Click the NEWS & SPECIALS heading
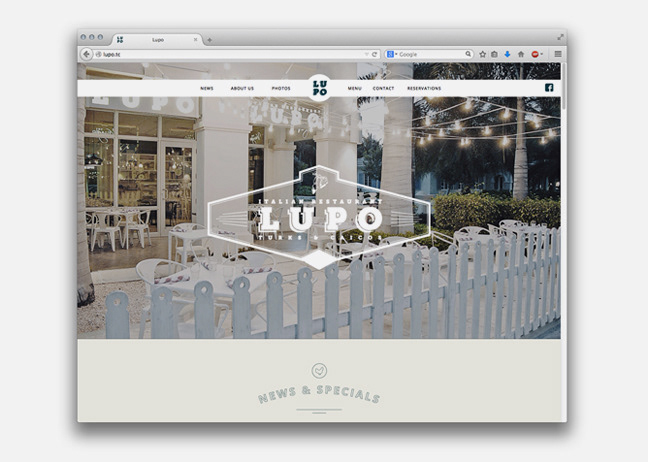 pyautogui.click(x=319, y=394)
